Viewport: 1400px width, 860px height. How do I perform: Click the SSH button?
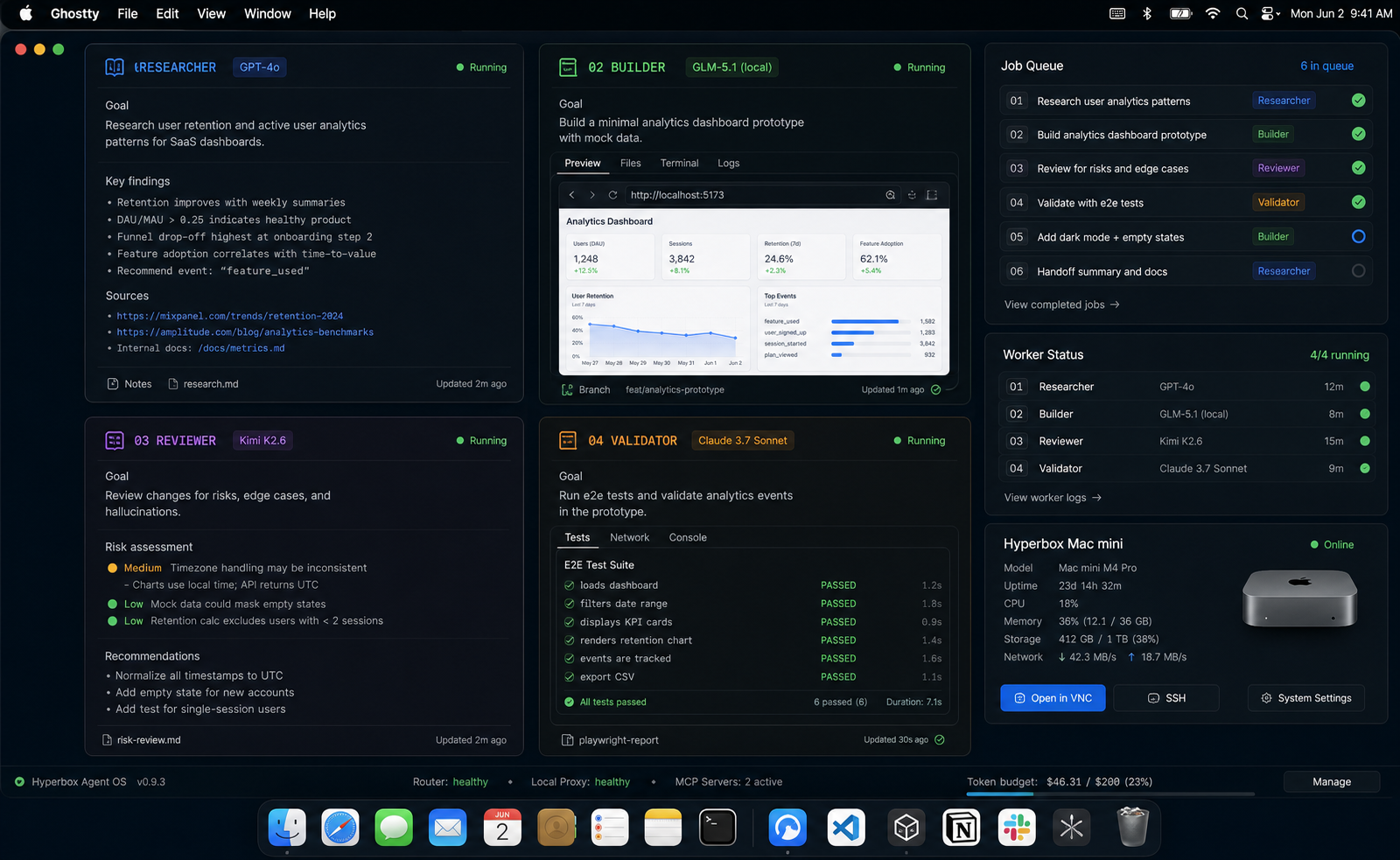point(1167,698)
